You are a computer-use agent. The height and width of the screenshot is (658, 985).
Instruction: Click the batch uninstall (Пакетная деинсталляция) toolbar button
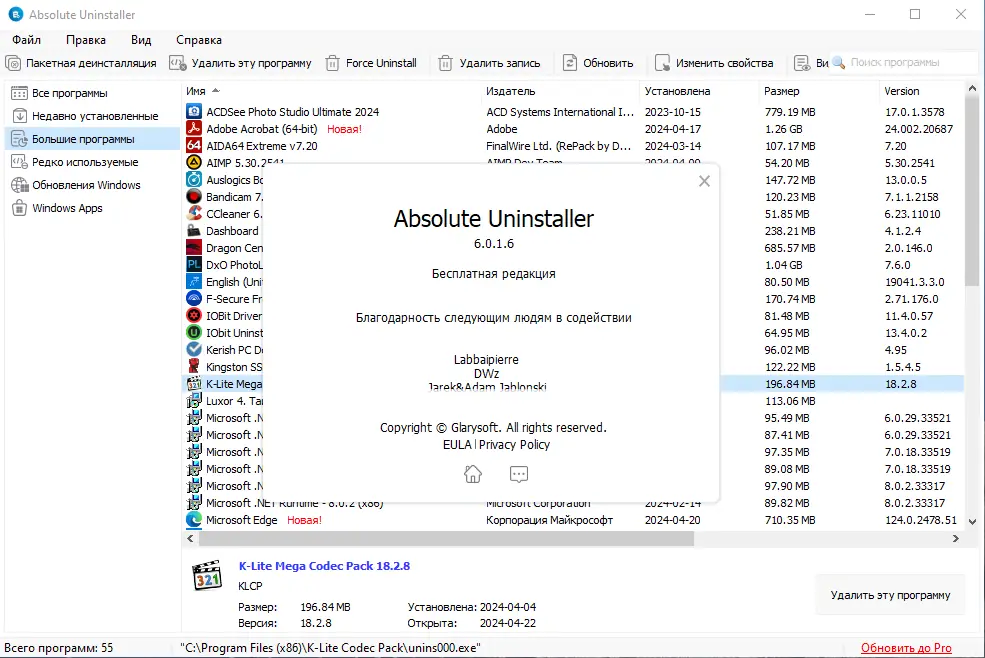[x=81, y=63]
